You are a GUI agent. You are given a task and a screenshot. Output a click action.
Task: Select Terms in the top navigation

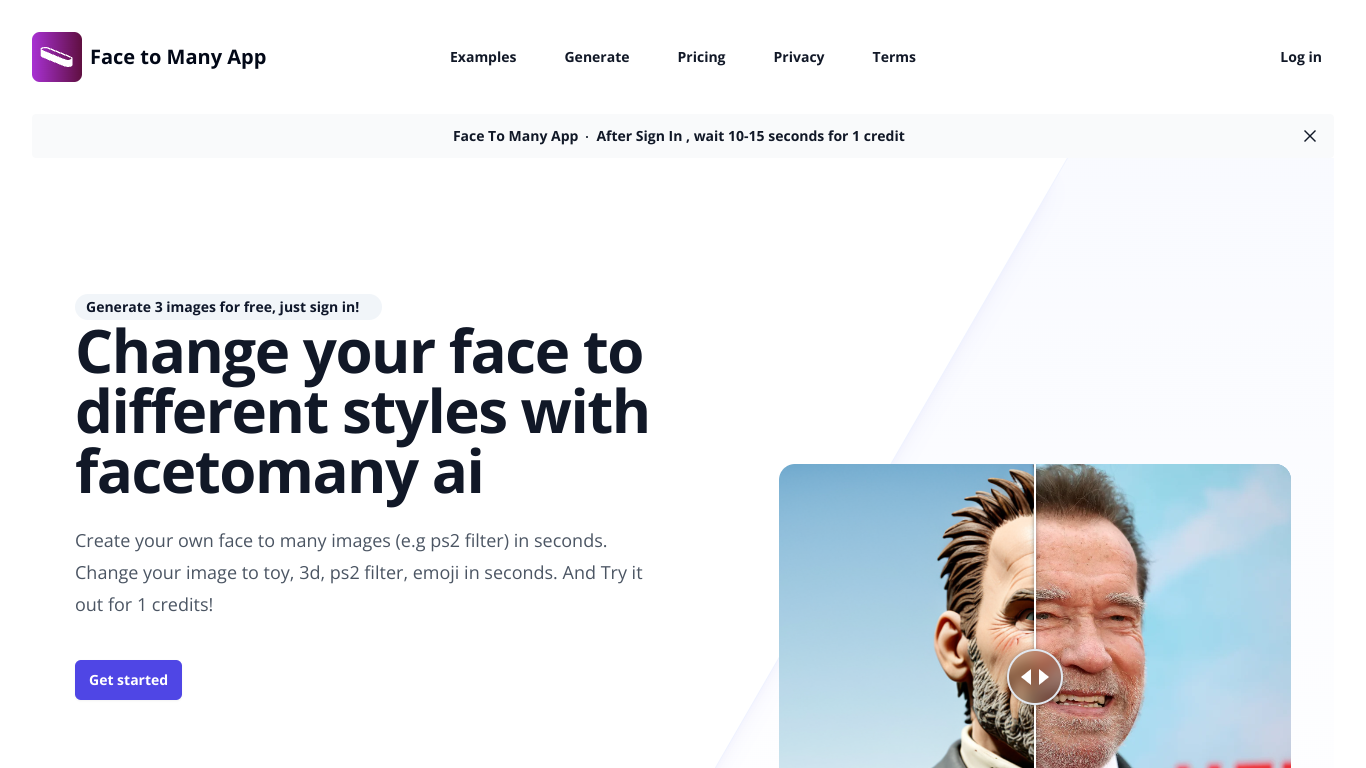coord(894,57)
